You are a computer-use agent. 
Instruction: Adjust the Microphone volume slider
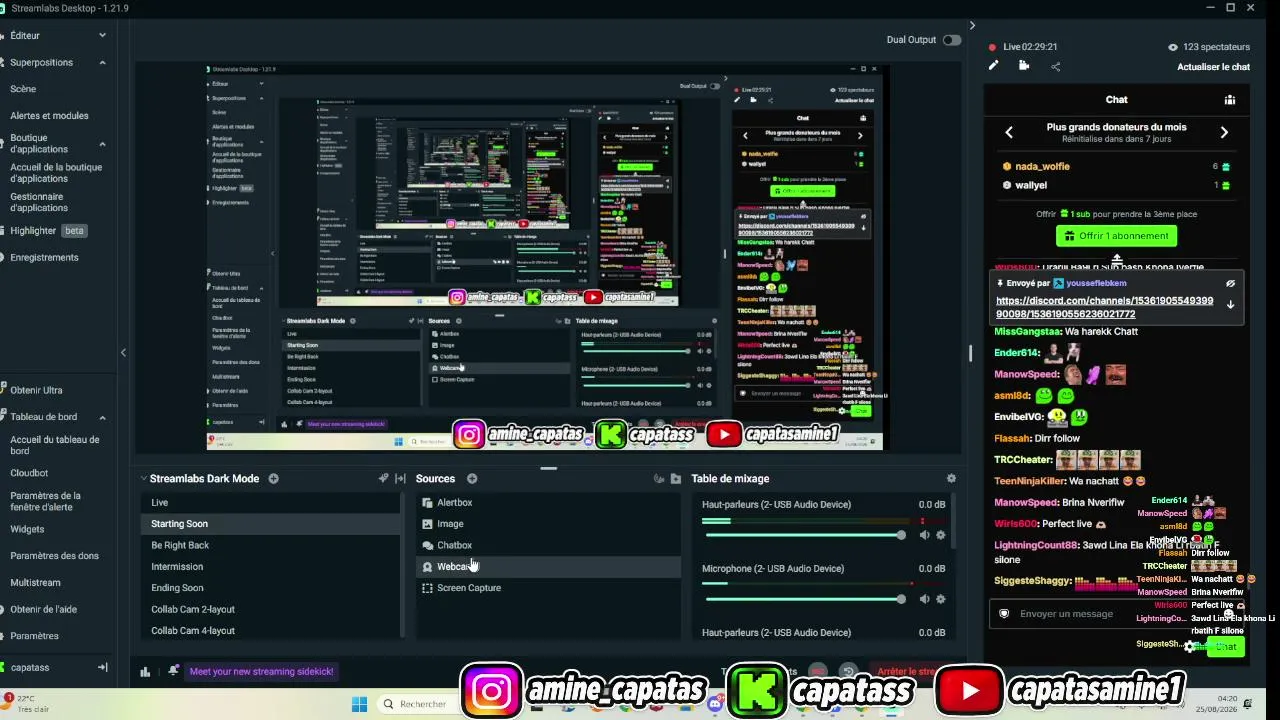pyautogui.click(x=804, y=600)
